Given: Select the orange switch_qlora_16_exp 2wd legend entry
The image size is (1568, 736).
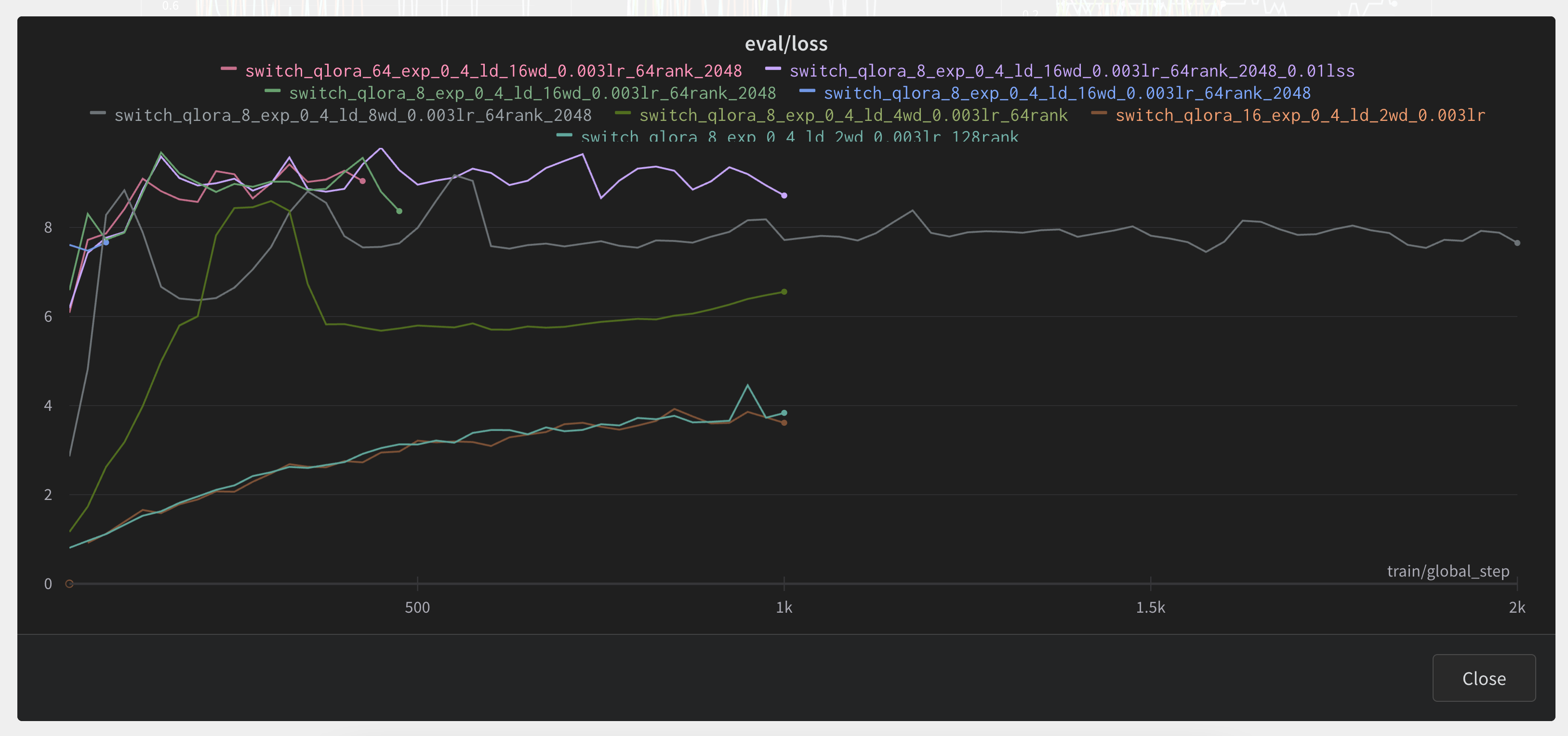Looking at the screenshot, I should (1300, 115).
